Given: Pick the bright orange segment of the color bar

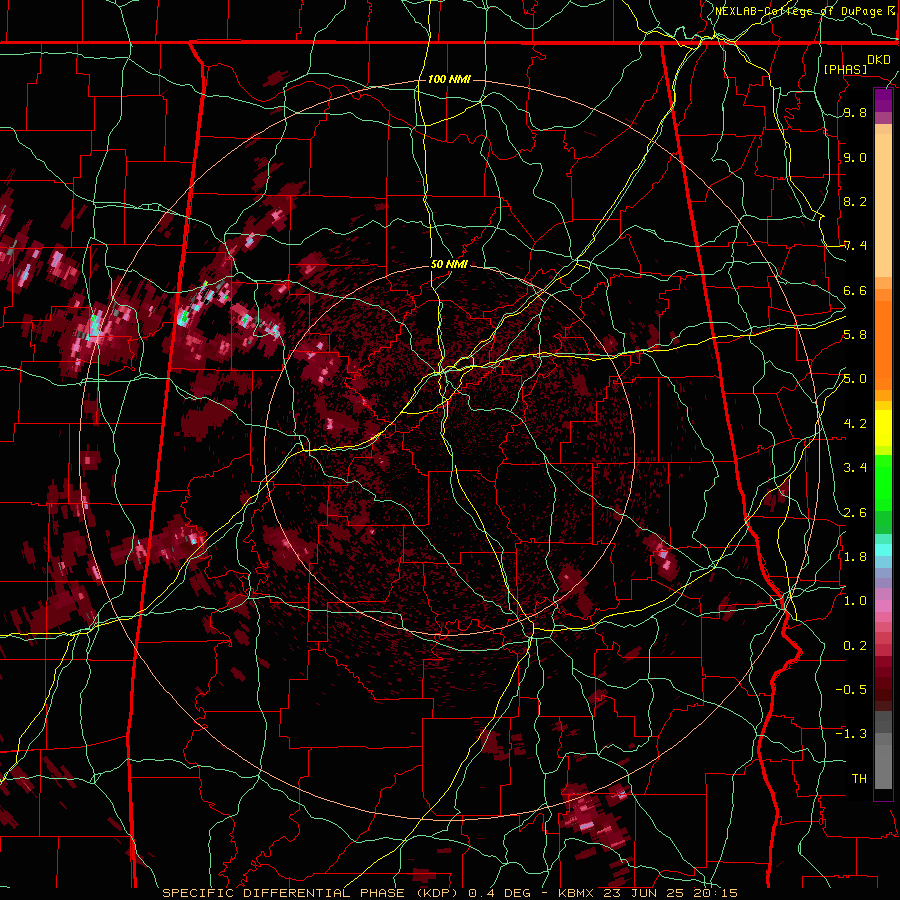Looking at the screenshot, I should 883,344.
